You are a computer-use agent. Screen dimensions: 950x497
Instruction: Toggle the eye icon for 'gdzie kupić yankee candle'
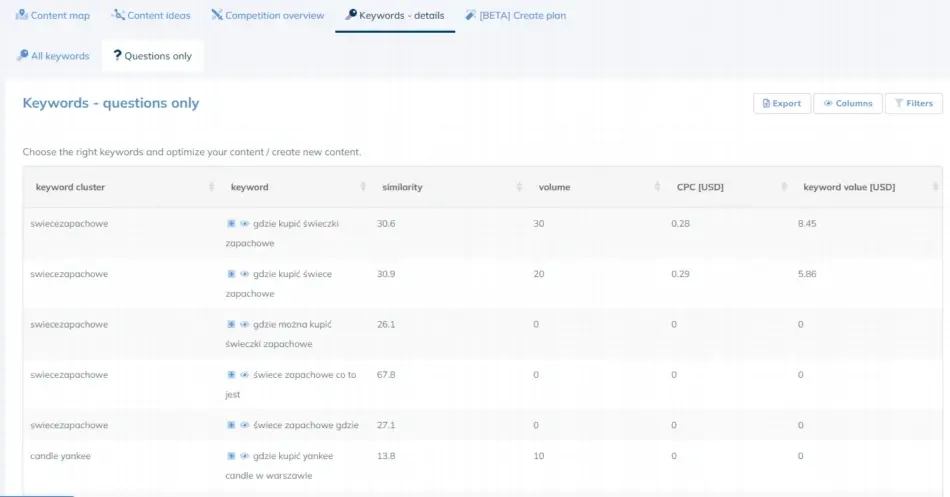[x=245, y=456]
